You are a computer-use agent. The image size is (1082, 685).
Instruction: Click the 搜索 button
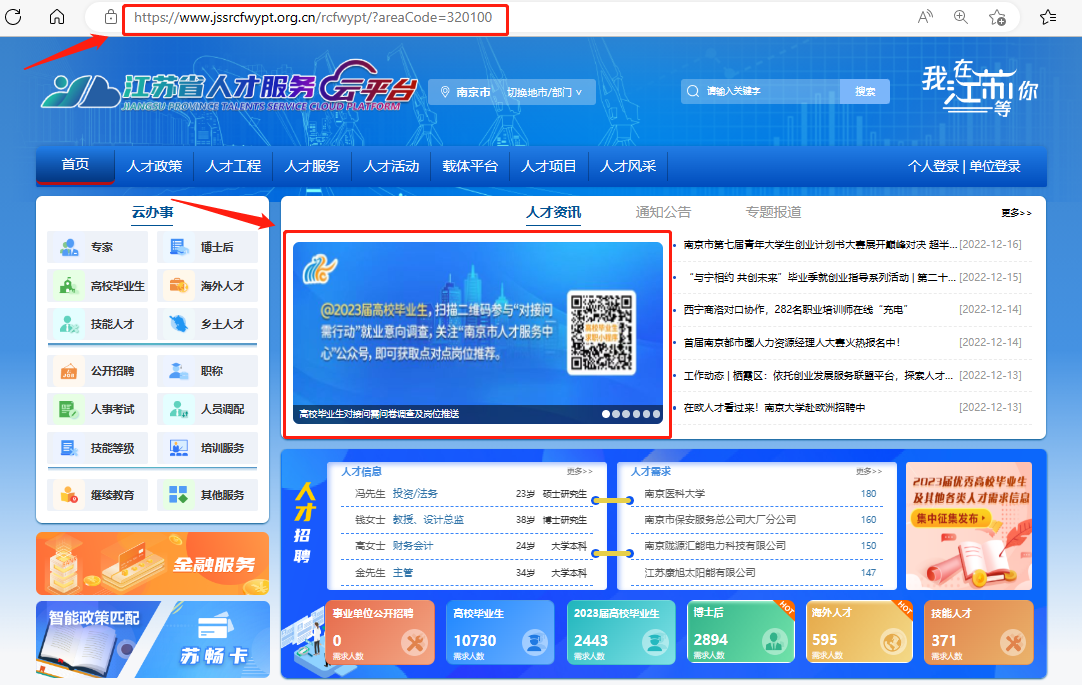pyautogui.click(x=865, y=91)
